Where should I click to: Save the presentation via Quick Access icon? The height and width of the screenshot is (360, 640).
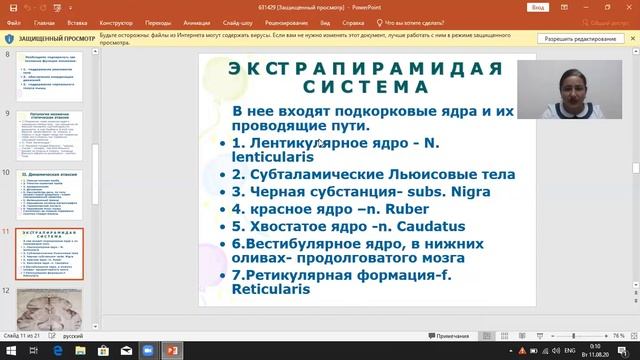click(x=13, y=8)
